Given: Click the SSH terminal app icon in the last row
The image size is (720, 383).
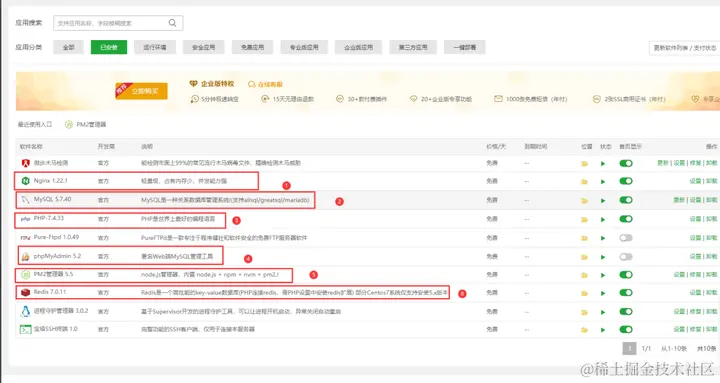Looking at the screenshot, I should click(x=25, y=329).
